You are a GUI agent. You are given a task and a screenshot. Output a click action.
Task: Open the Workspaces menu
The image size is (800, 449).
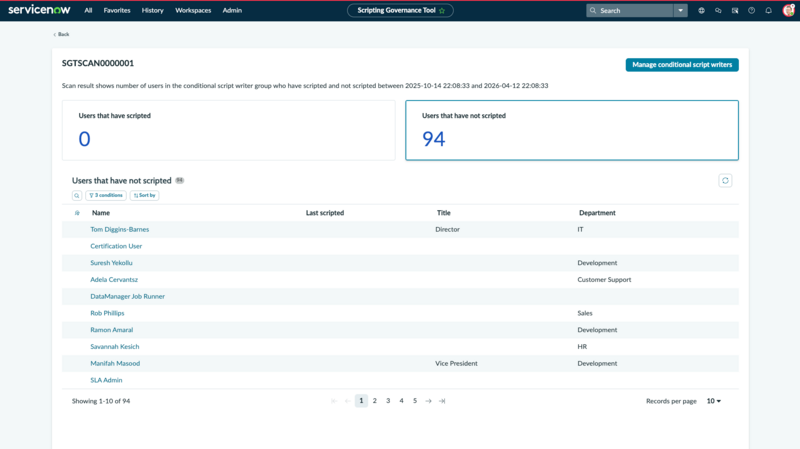coord(193,10)
